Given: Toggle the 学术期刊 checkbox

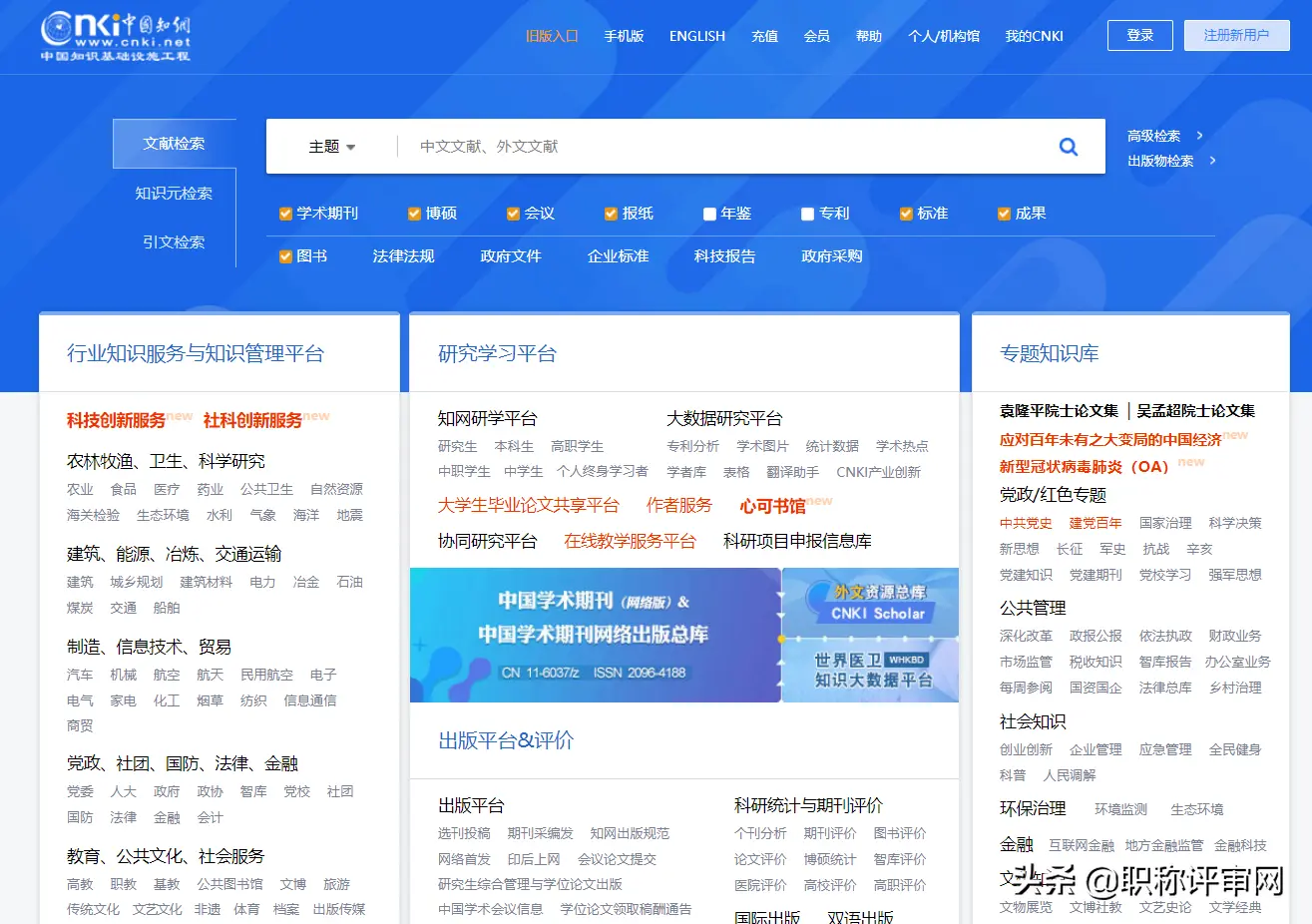Looking at the screenshot, I should pyautogui.click(x=285, y=214).
